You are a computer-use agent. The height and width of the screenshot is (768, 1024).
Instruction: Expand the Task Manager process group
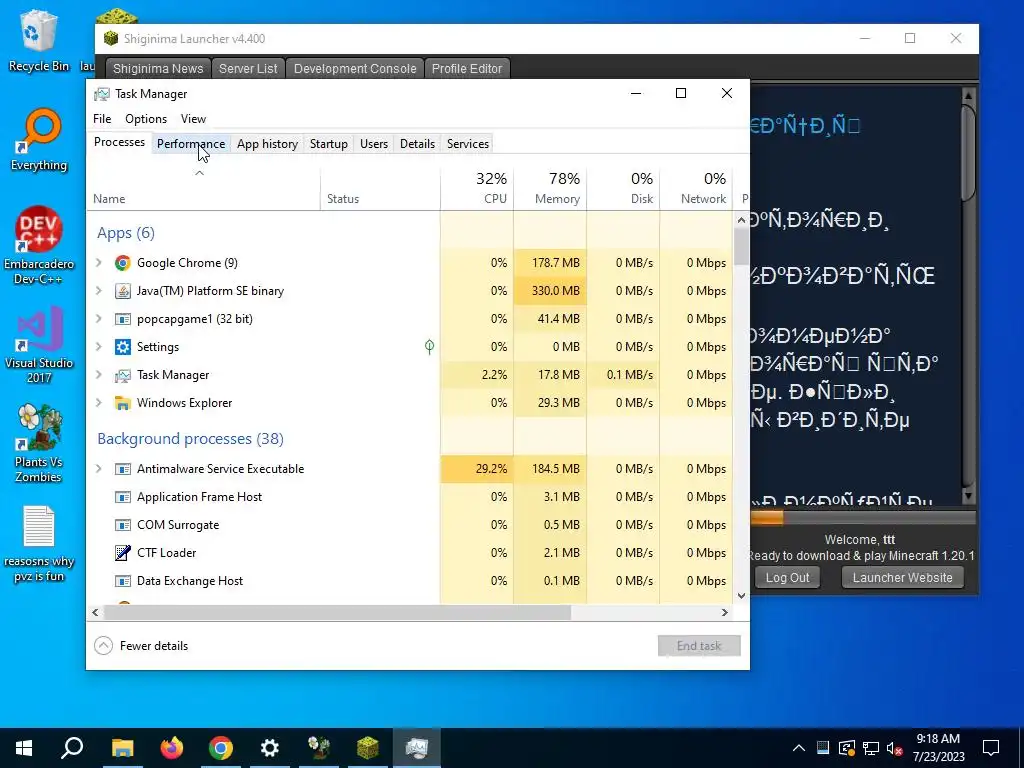[99, 375]
